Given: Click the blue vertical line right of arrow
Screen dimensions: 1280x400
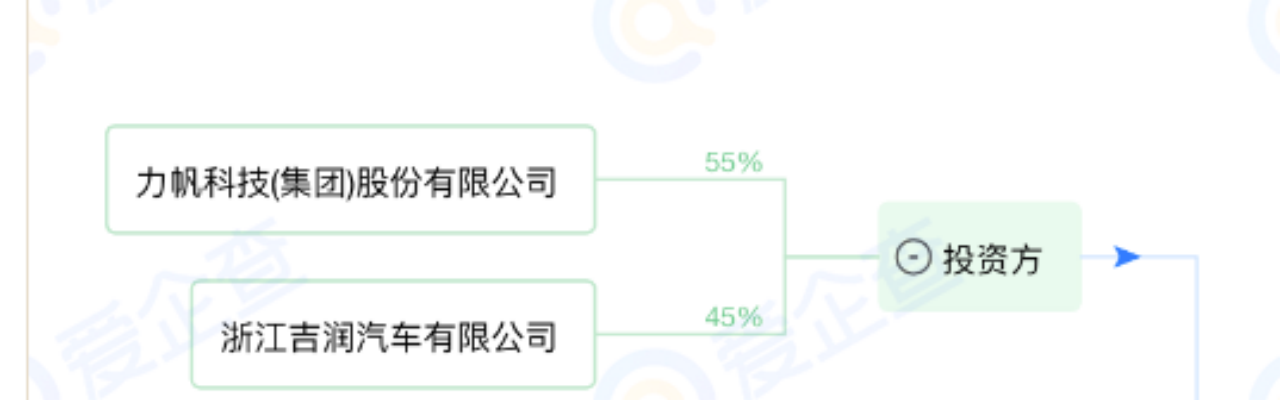Looking at the screenshot, I should coord(1196,328).
